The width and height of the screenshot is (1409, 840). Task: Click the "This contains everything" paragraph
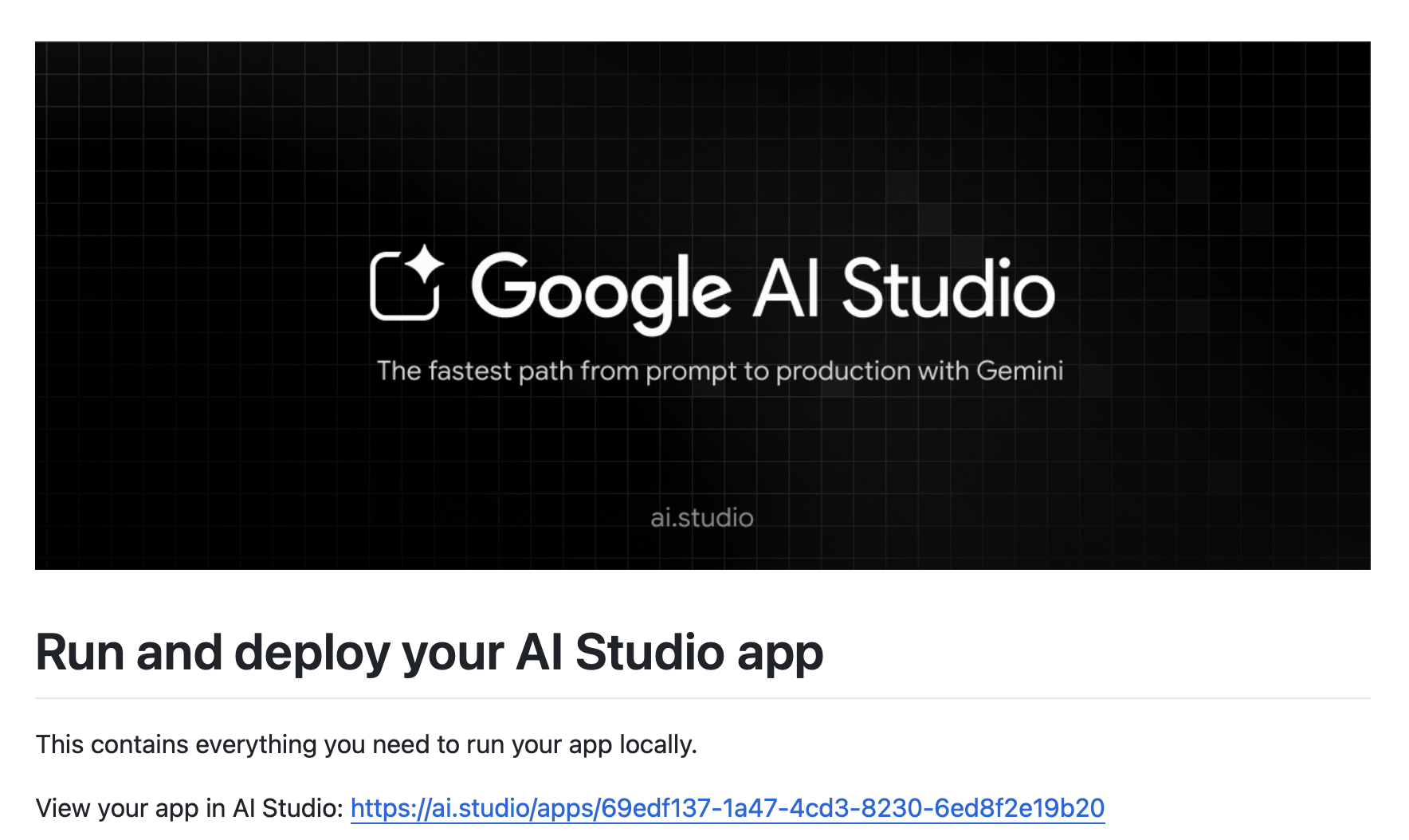(x=366, y=744)
